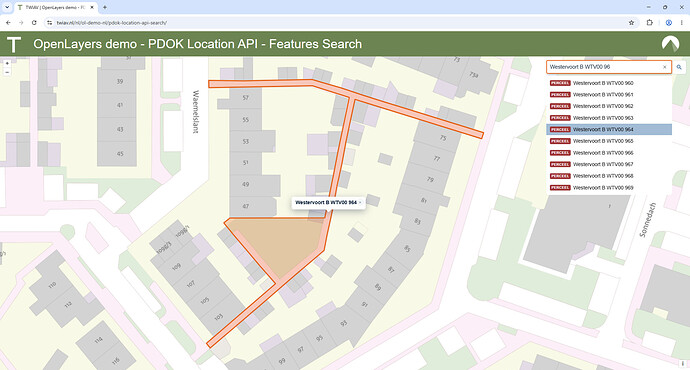Click the TWIAV T logo in the header
This screenshot has width=690, height=370.
(x=14, y=44)
